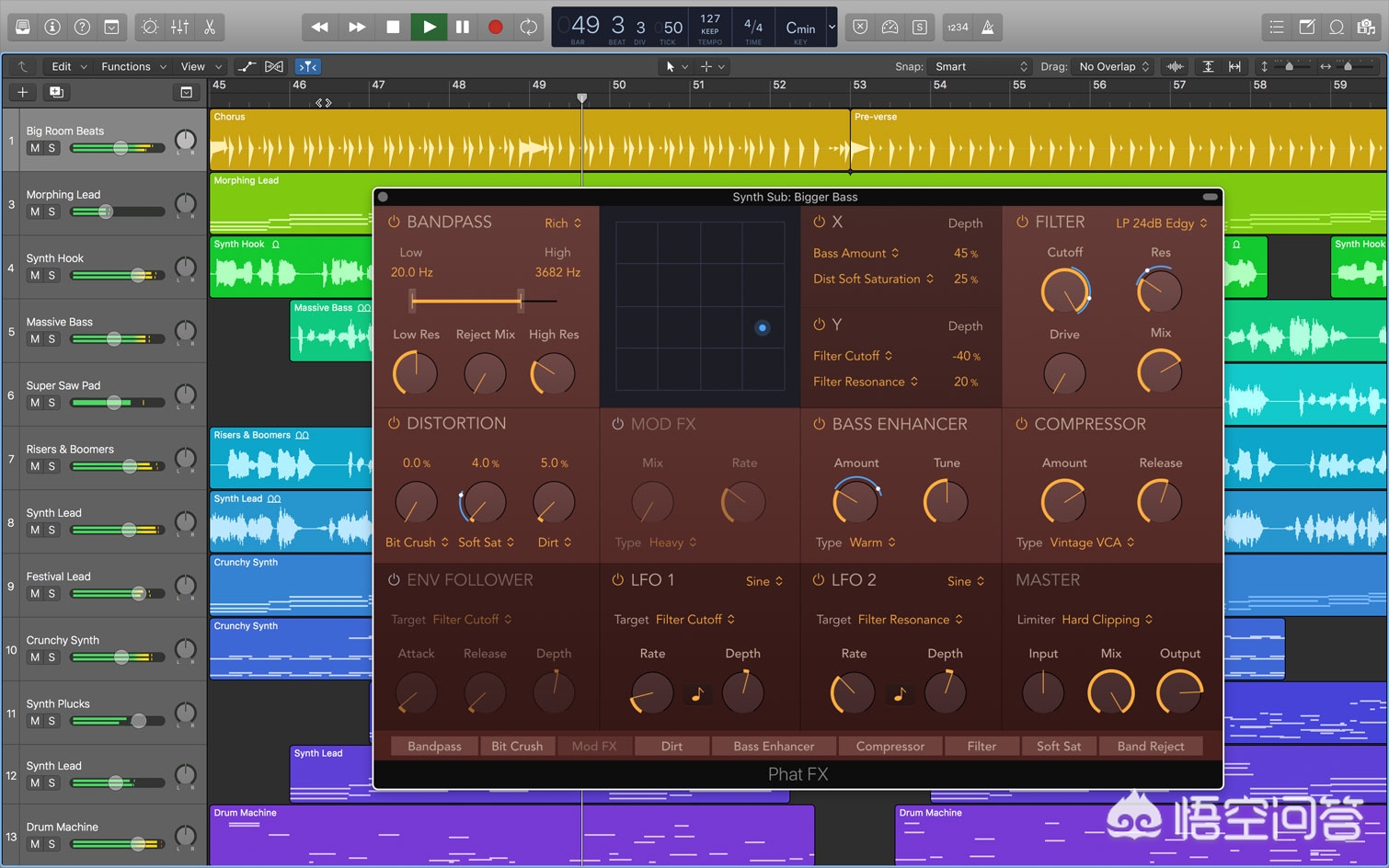
Task: Solo the Morphing Lead track
Action: point(52,211)
